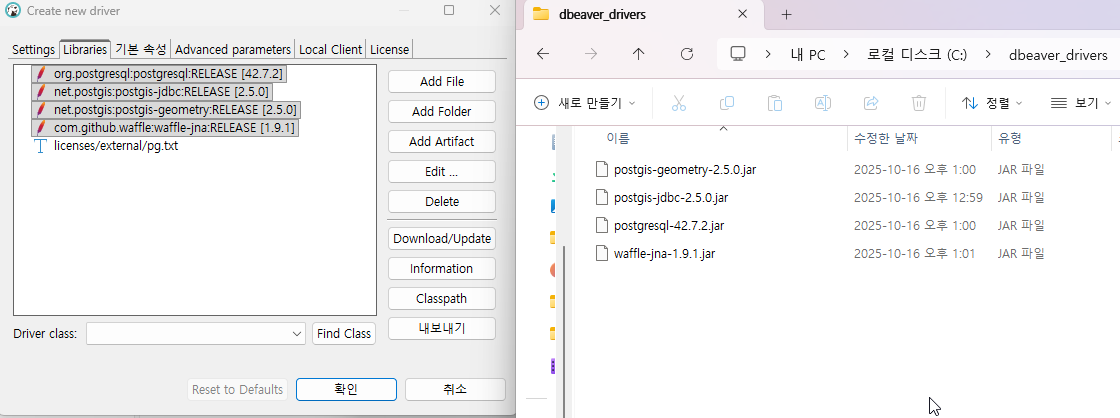Click the file icon of postgis-geometry-2.5.0.jar
The height and width of the screenshot is (418, 1120).
click(601, 169)
